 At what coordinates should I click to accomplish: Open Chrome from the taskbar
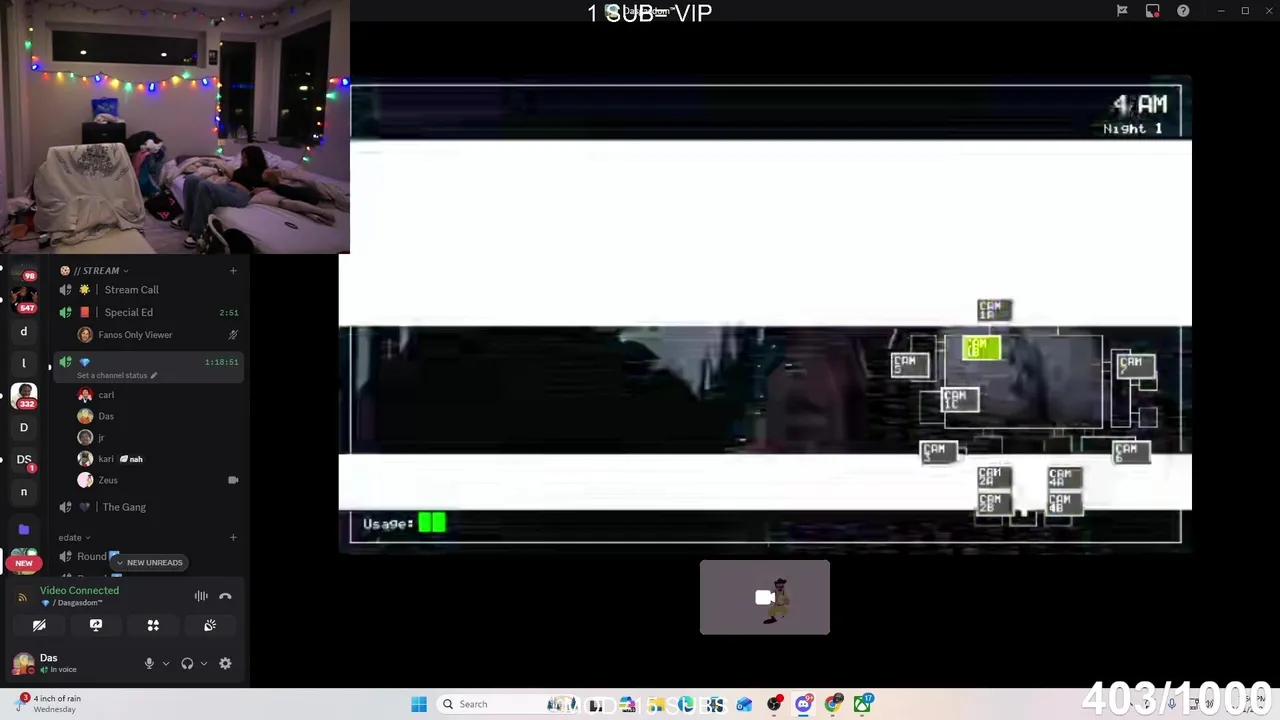(x=833, y=704)
